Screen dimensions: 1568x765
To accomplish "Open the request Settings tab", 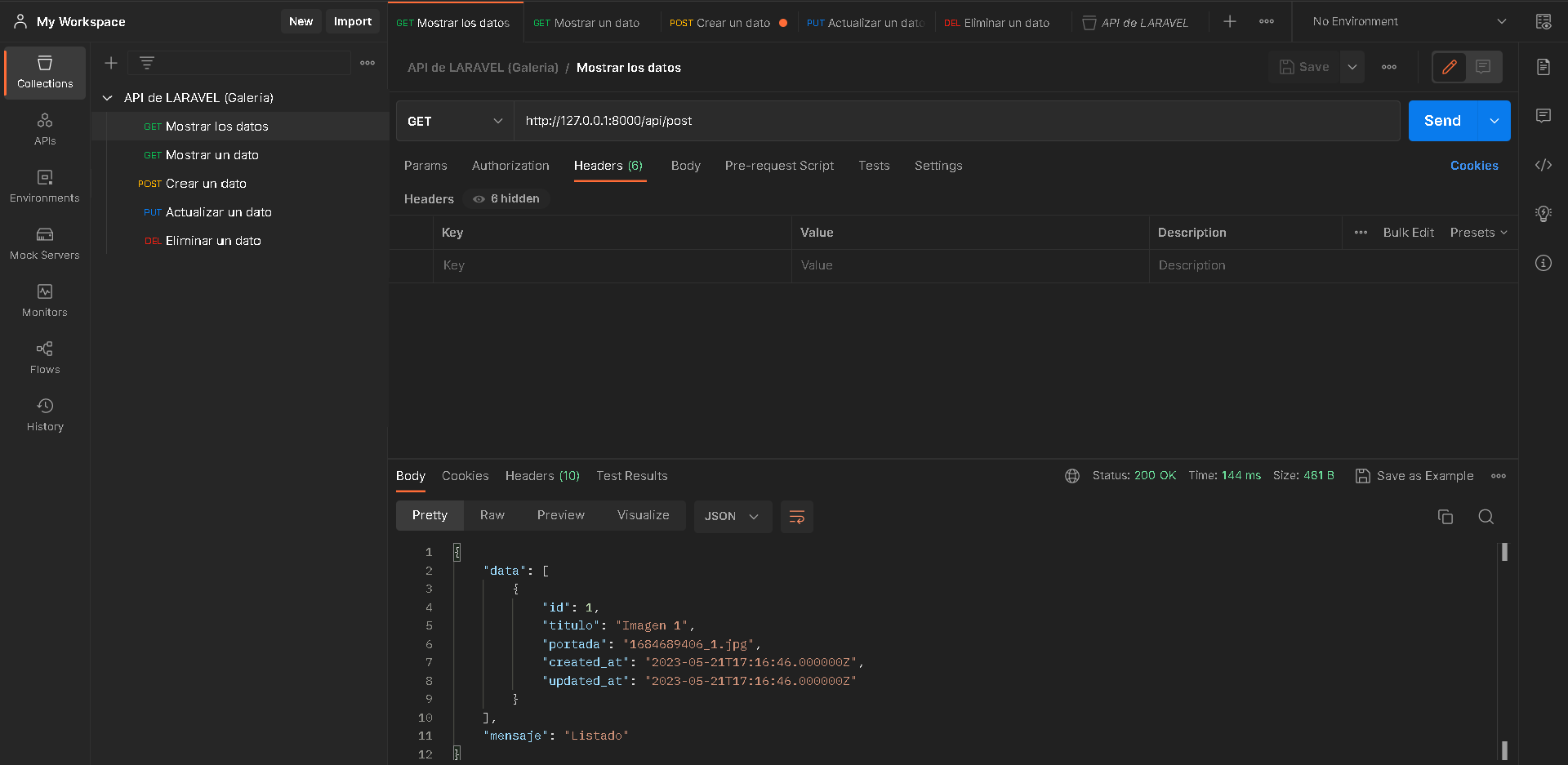I will (x=938, y=166).
